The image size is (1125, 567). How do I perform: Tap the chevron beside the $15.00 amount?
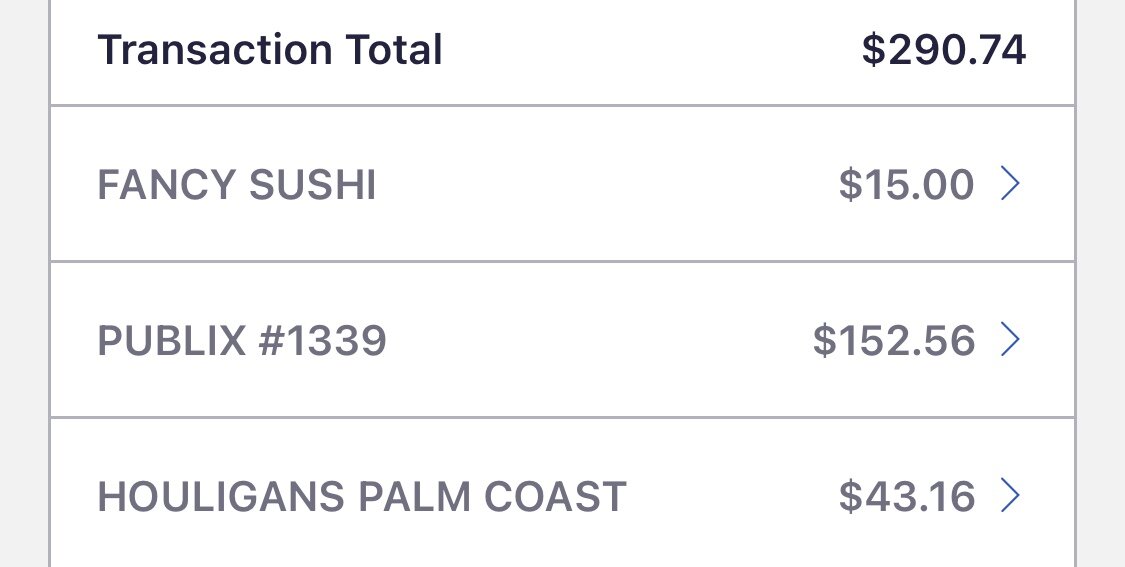tap(1010, 184)
